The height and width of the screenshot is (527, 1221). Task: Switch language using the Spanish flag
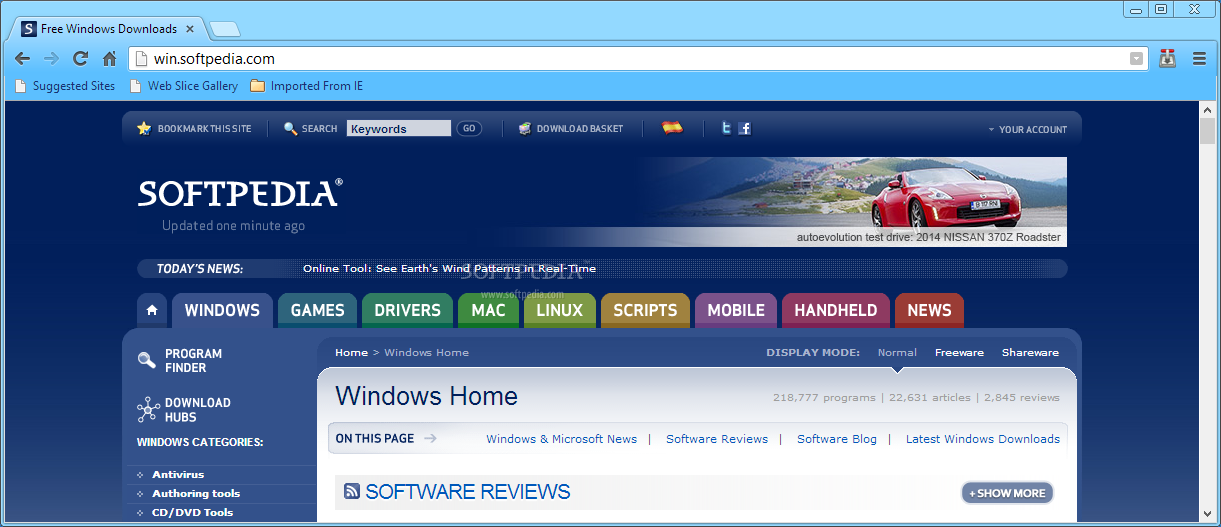[672, 127]
